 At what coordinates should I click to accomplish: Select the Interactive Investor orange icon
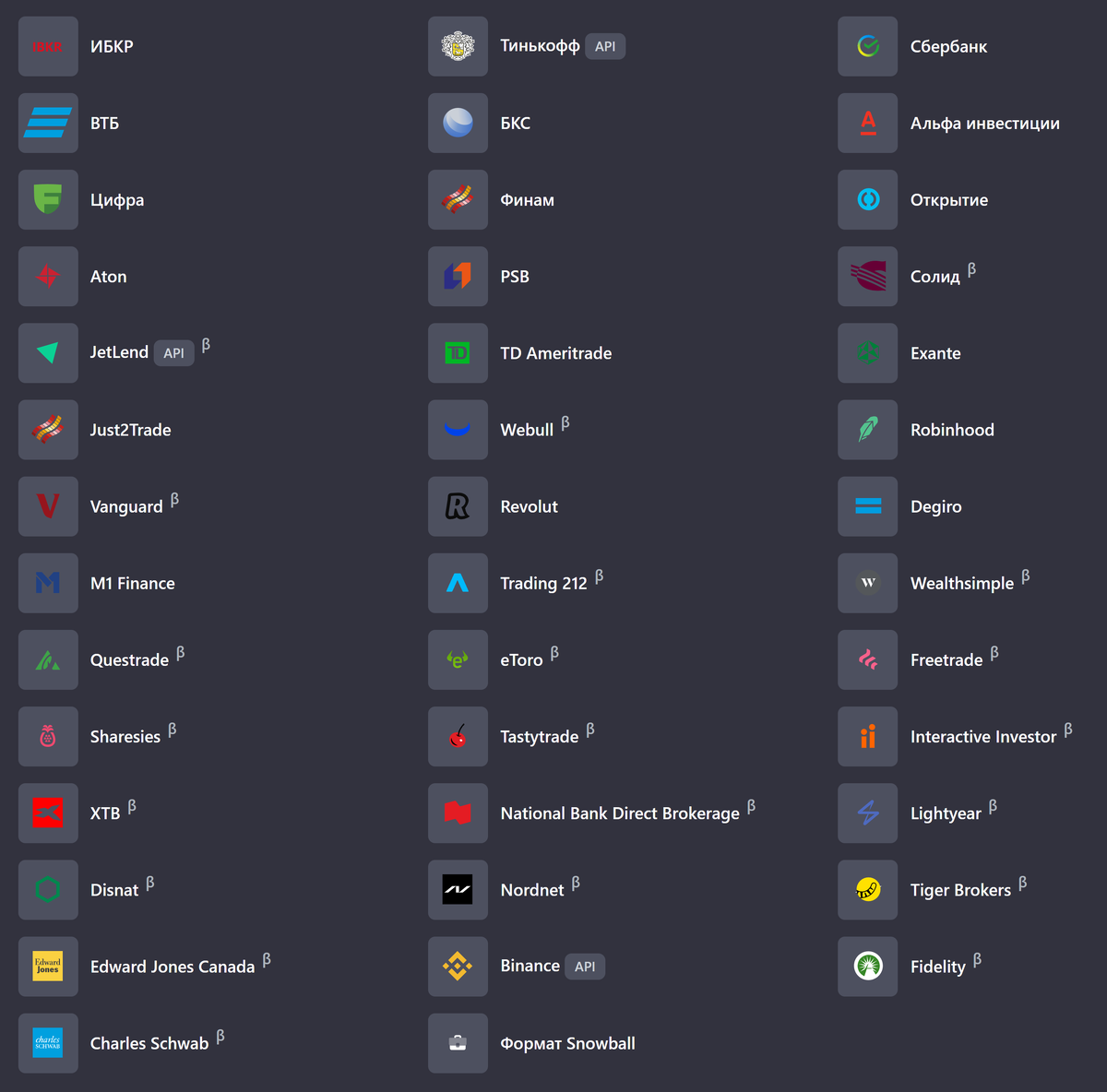coord(867,735)
